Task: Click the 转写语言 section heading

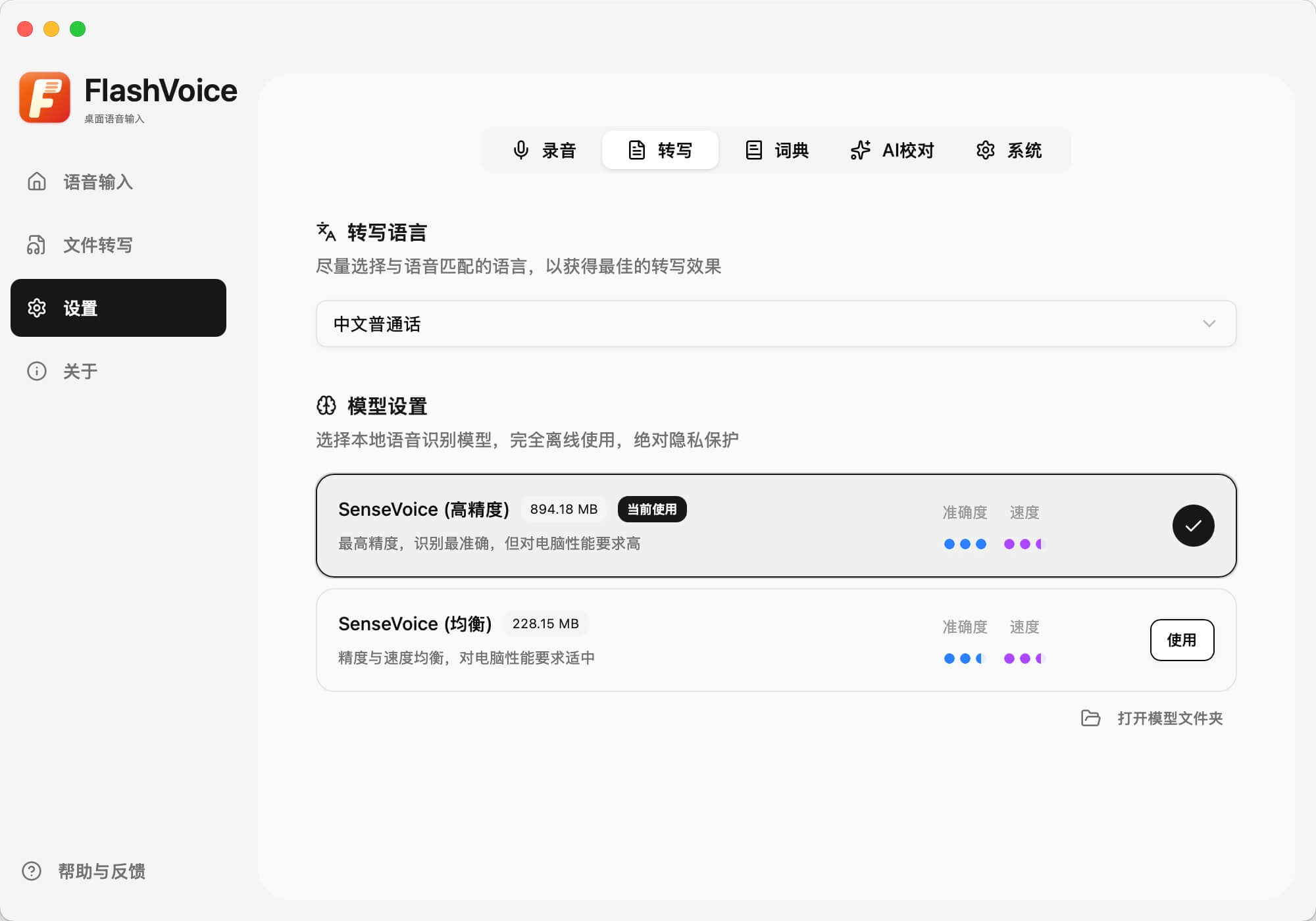Action: tap(387, 232)
